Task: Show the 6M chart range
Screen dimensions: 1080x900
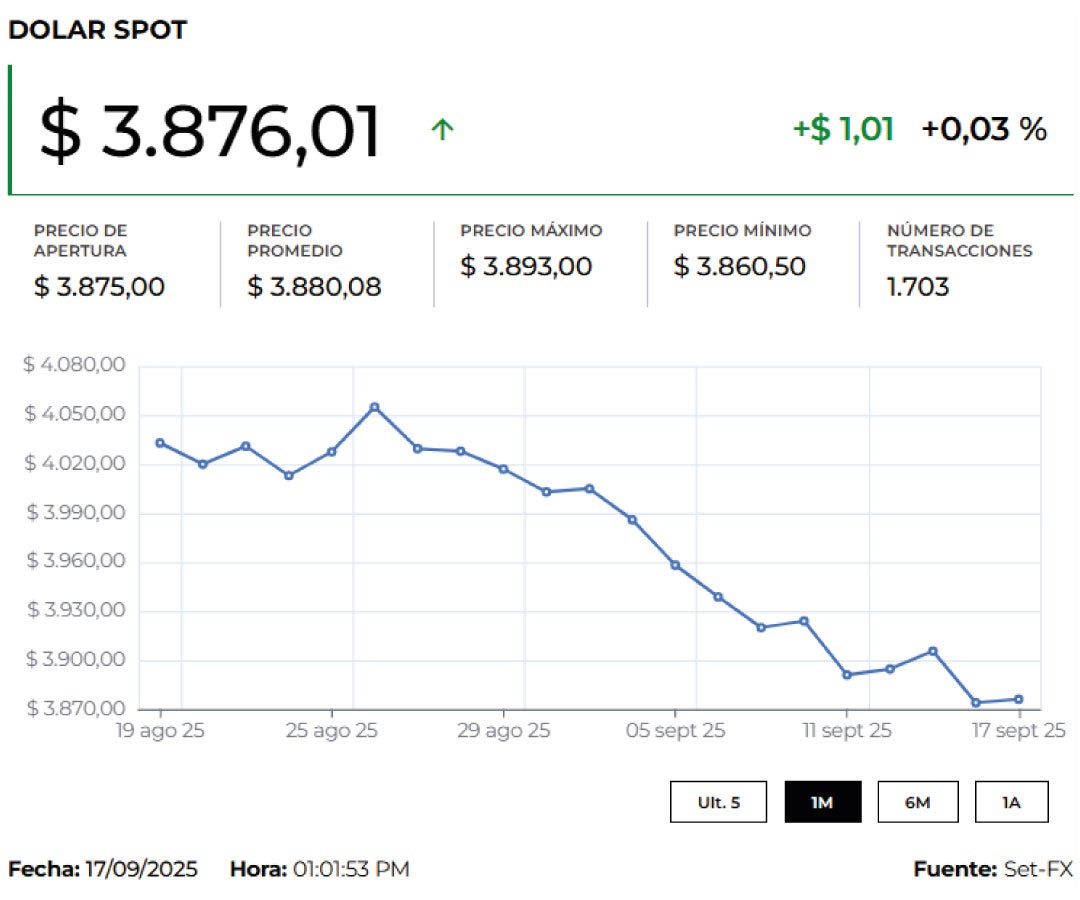Action: (x=917, y=802)
